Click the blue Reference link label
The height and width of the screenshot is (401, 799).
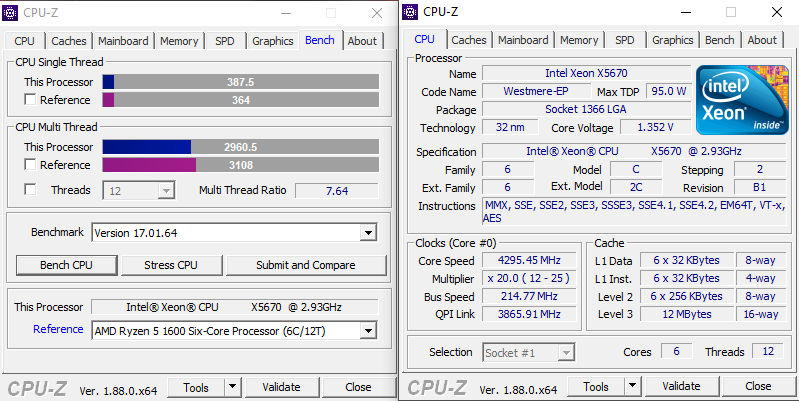pyautogui.click(x=58, y=329)
